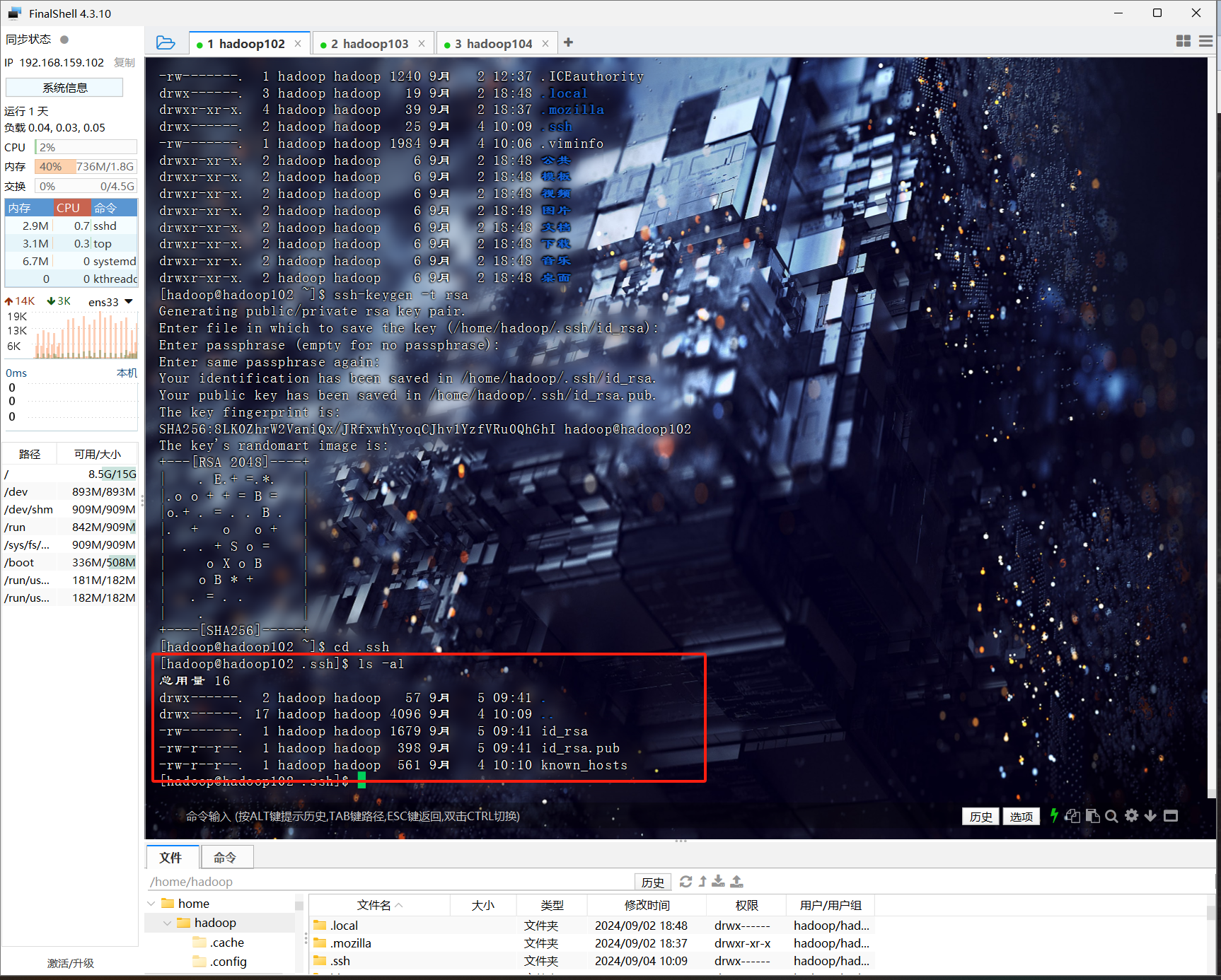
Task: Select the 文件 bottom panel tab
Action: (x=170, y=858)
